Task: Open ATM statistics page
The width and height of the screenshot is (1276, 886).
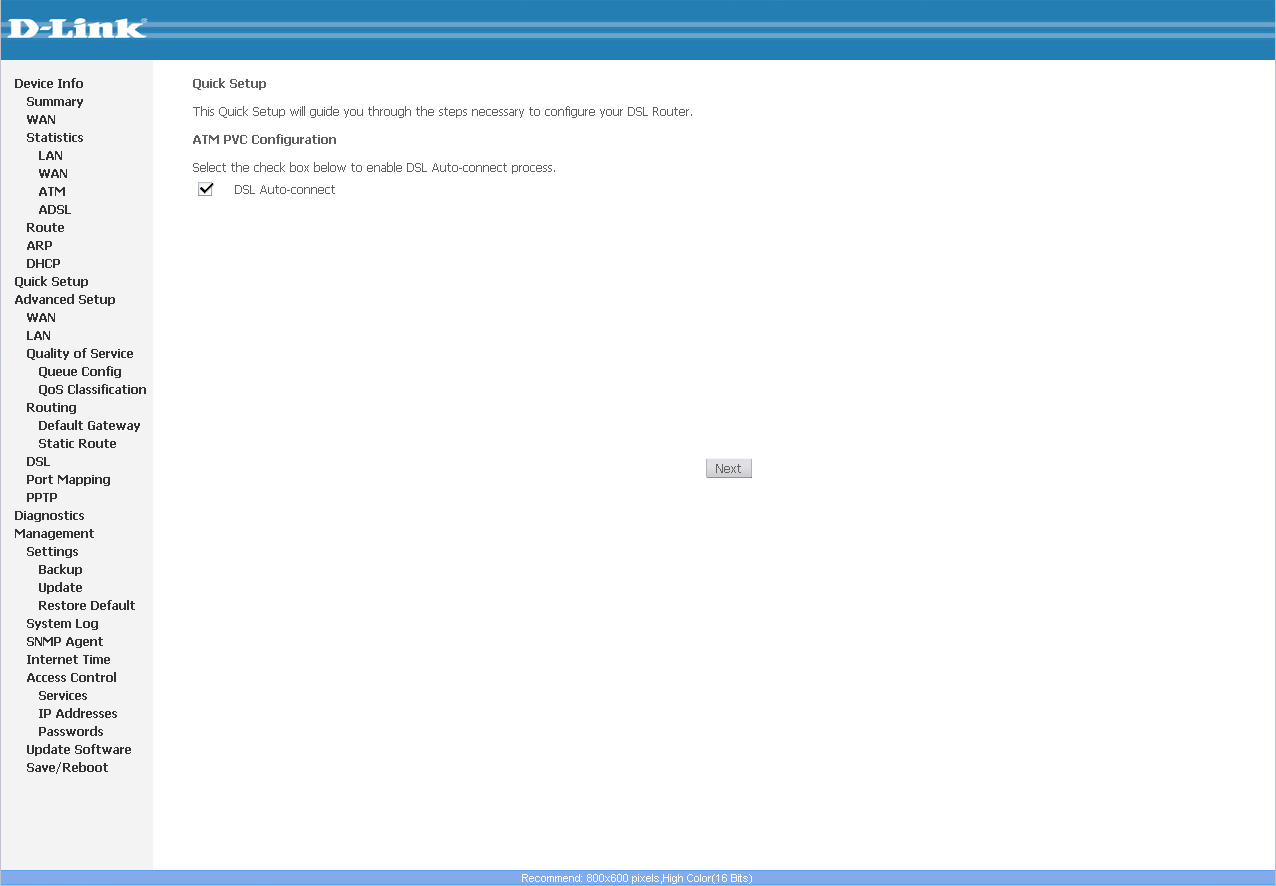Action: tap(52, 192)
